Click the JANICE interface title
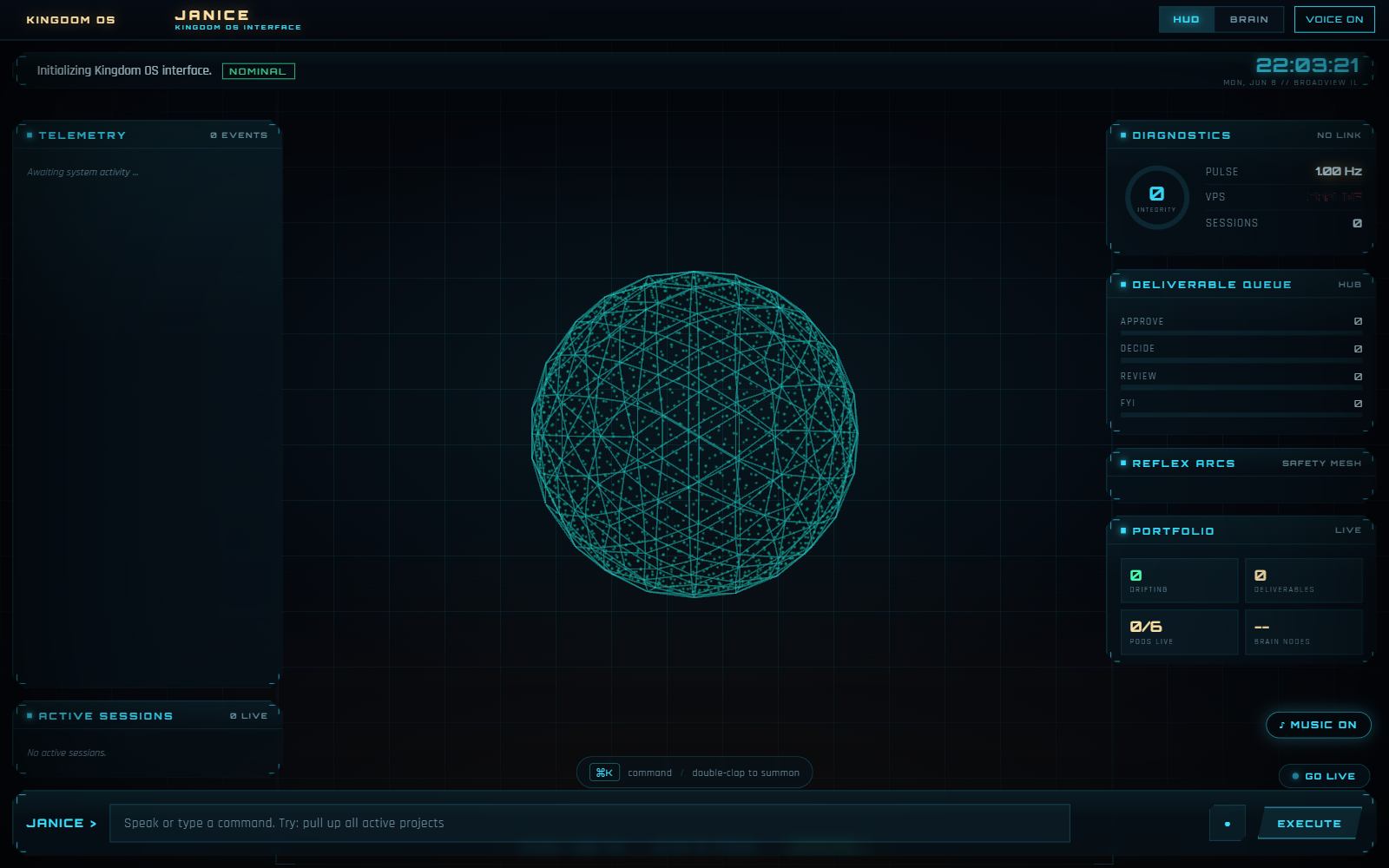This screenshot has height=868, width=1389. pos(212,15)
